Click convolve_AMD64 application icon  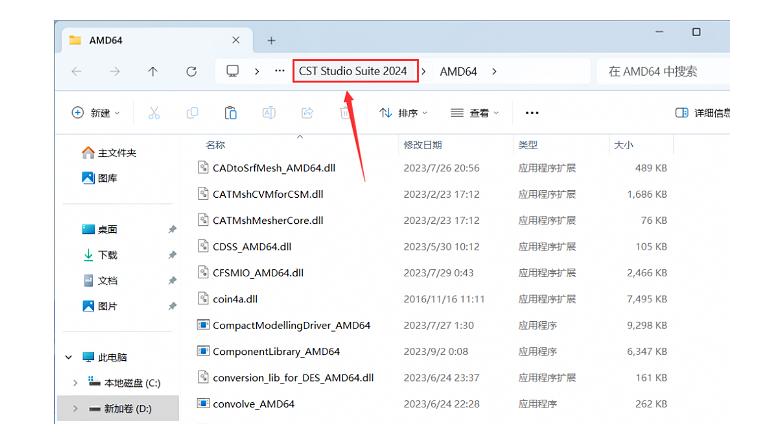203,403
